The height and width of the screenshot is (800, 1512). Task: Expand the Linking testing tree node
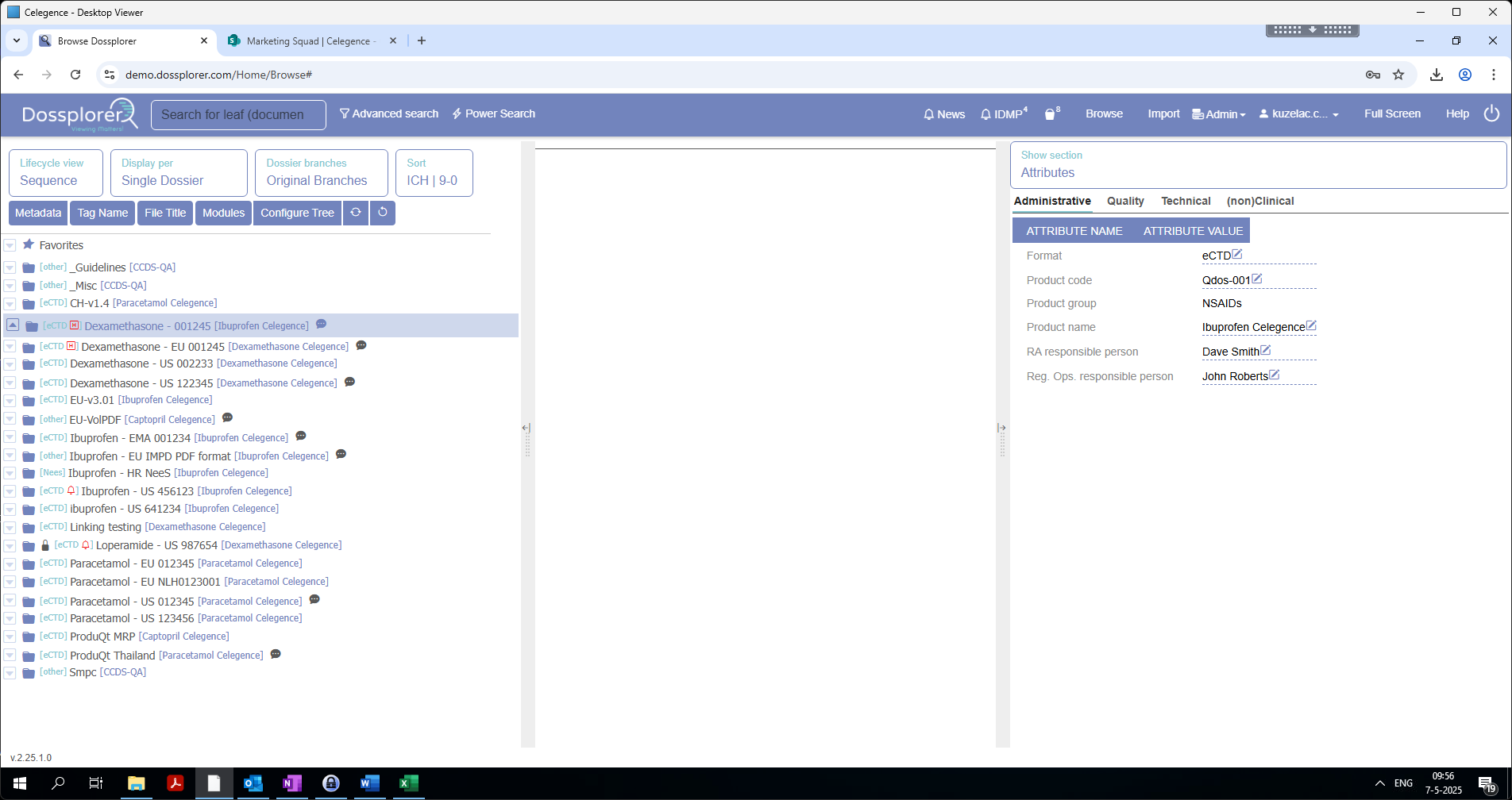tap(10, 528)
